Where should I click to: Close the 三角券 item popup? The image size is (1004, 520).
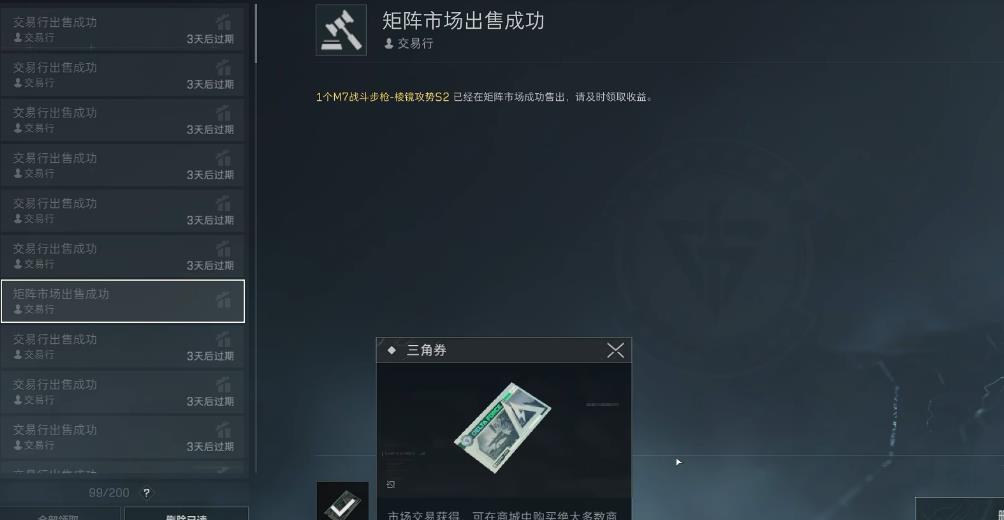(615, 350)
